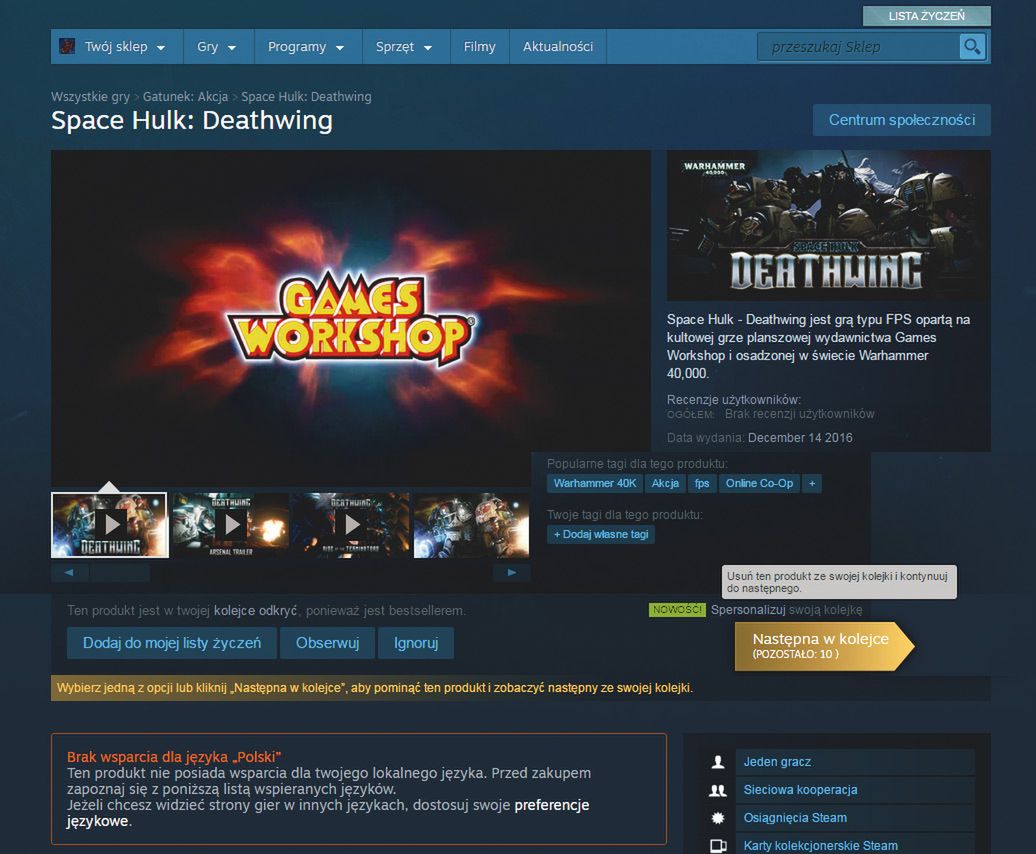Image resolution: width=1036 pixels, height=854 pixels.
Task: Play the first Deathwing trailer thumbnail
Action: tap(110, 525)
